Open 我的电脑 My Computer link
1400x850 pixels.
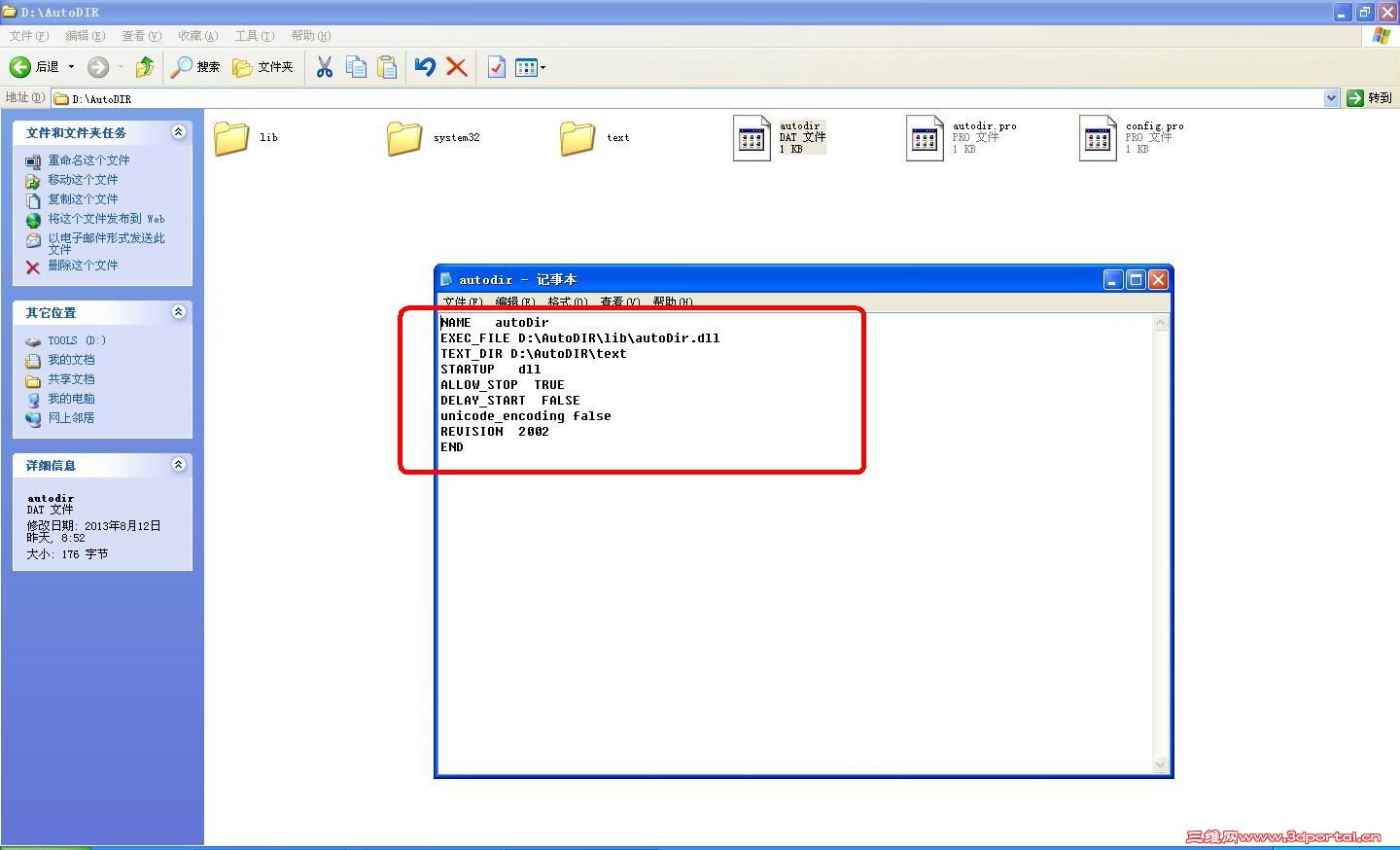[71, 399]
